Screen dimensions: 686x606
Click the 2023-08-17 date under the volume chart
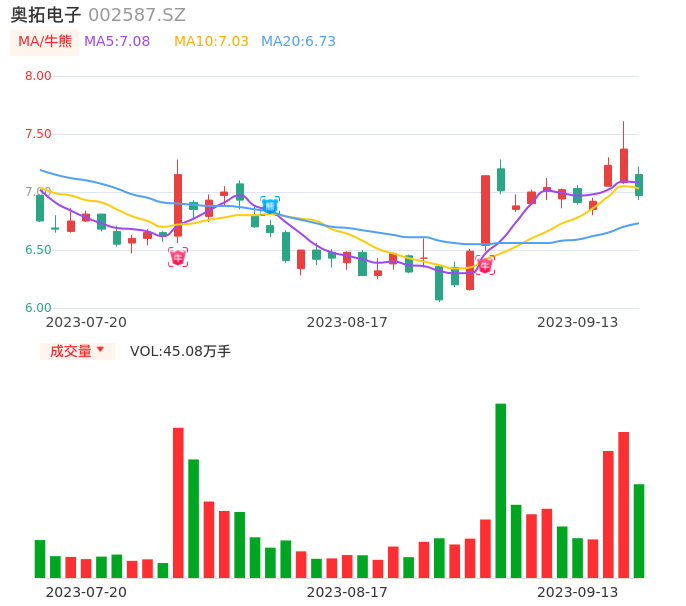[347, 592]
